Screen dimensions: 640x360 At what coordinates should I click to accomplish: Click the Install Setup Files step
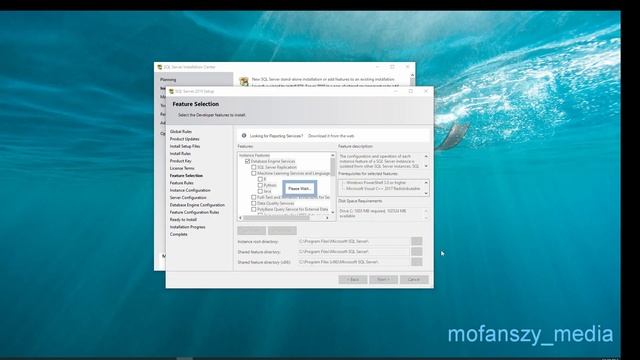[x=185, y=146]
